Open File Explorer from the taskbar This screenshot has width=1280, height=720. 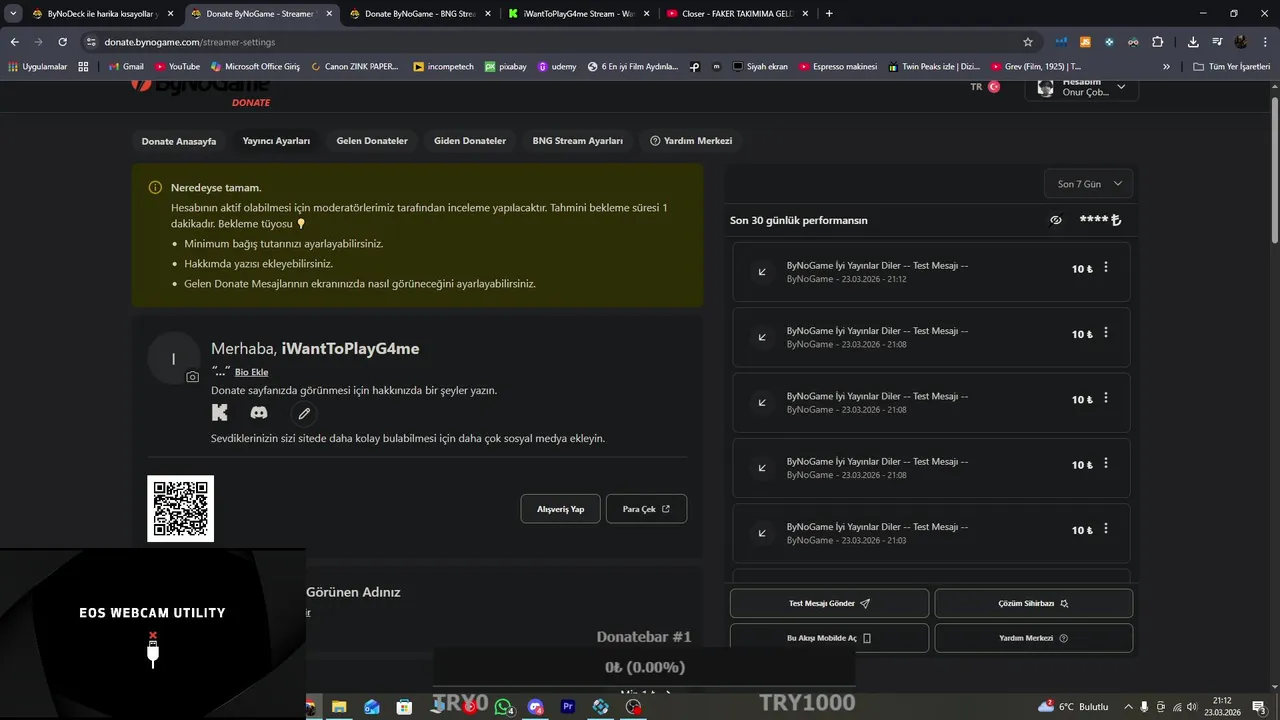[x=339, y=707]
